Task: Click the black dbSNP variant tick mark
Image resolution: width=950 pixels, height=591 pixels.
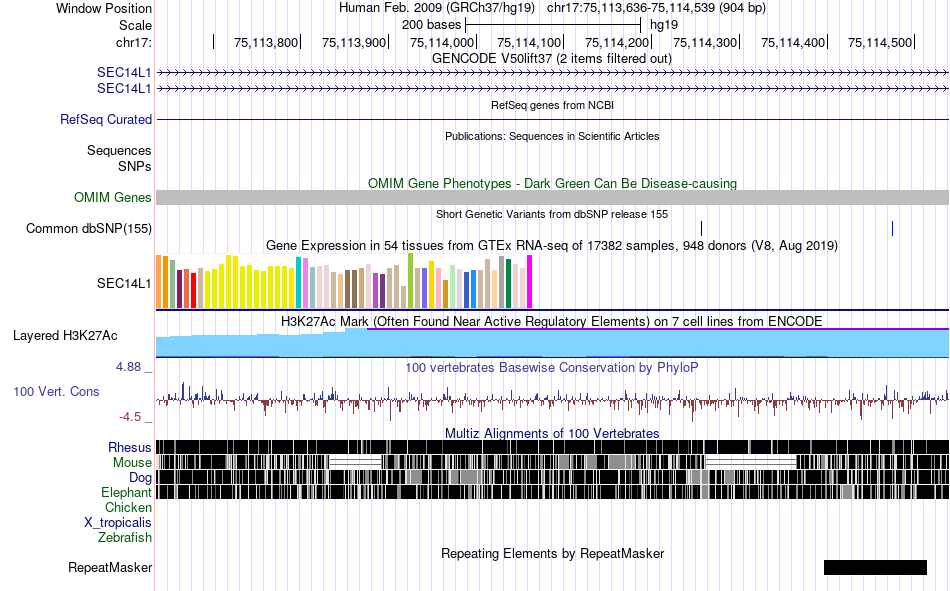Action: coord(702,229)
